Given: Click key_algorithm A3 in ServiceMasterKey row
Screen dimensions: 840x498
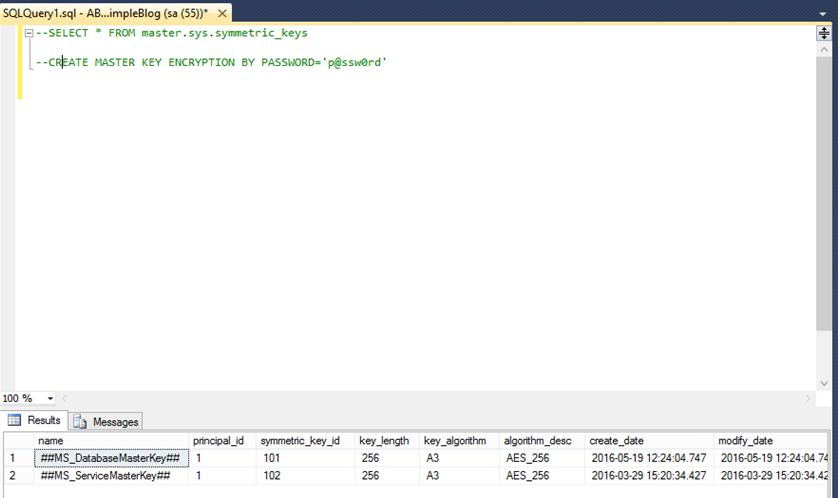Looking at the screenshot, I should (459, 476).
